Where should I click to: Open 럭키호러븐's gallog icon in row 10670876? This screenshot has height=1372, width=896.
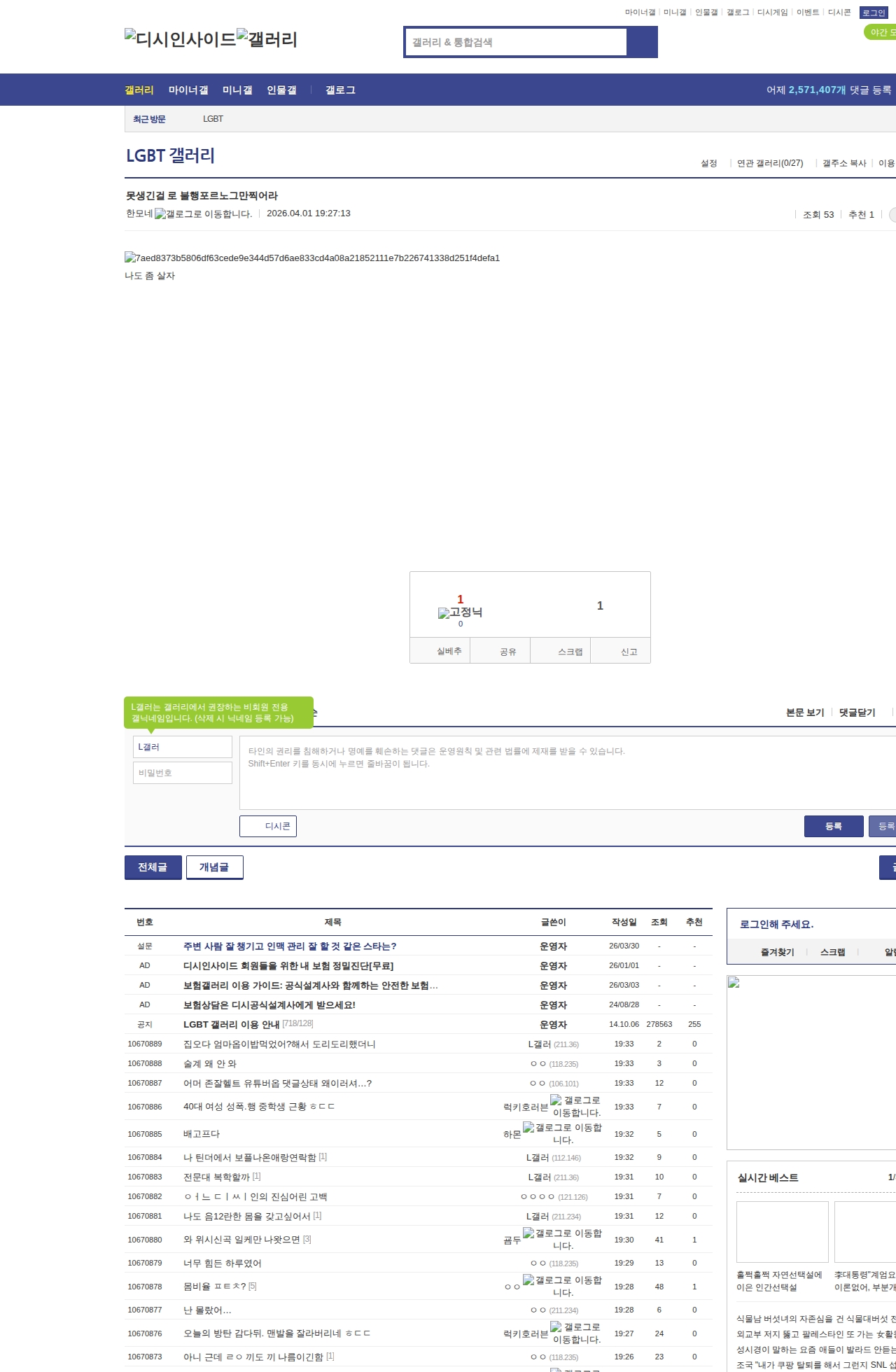click(575, 1333)
